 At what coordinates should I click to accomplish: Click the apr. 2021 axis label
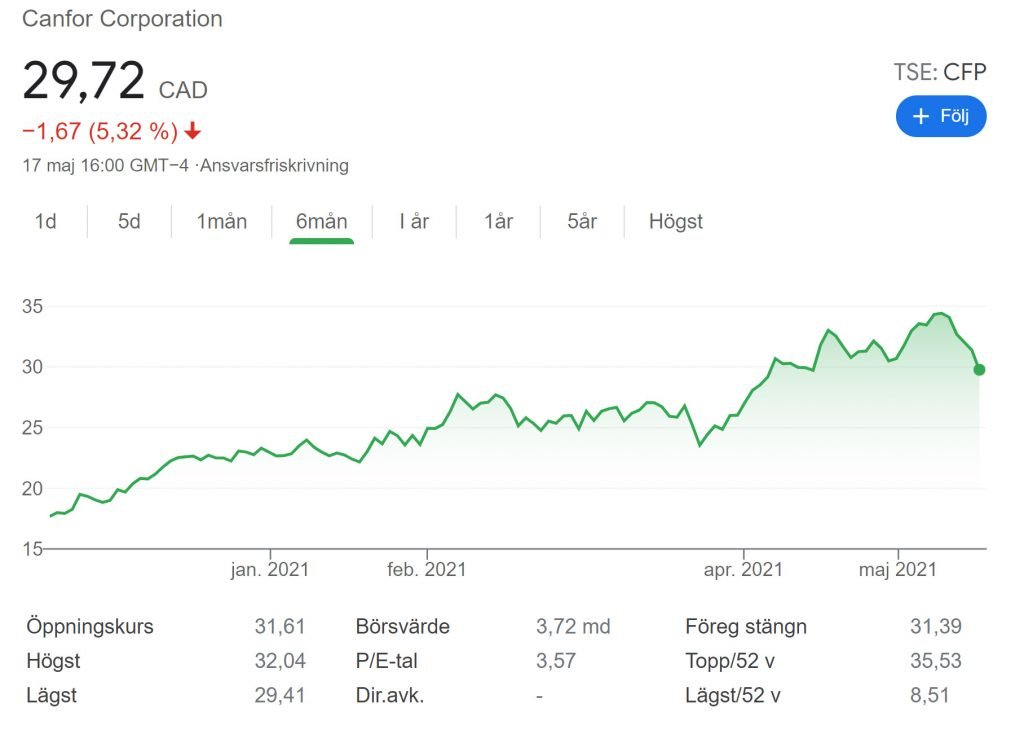point(743,570)
